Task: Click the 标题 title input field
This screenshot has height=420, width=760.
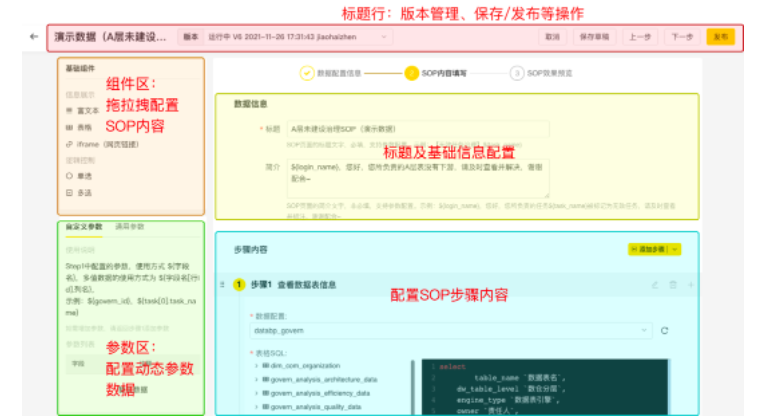Action: point(418,129)
